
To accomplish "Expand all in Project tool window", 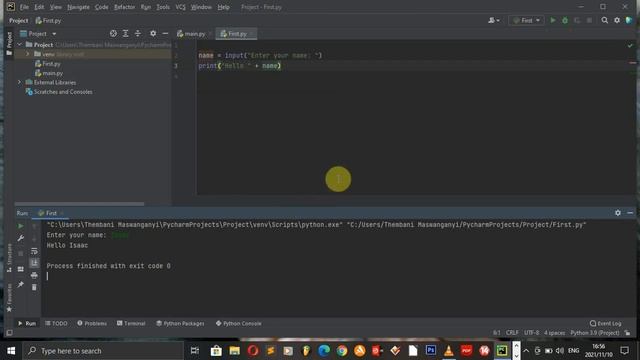I will click(125, 33).
